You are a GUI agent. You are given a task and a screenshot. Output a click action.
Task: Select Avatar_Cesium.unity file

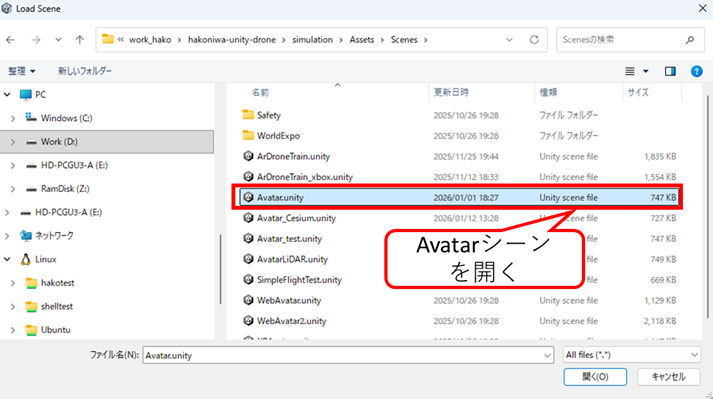(x=296, y=218)
